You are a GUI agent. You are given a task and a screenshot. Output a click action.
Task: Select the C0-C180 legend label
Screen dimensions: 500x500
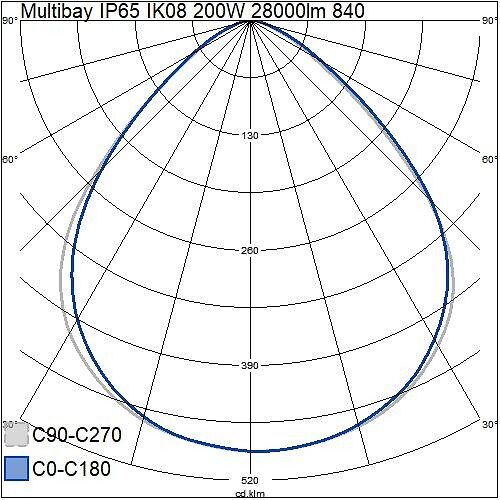[71, 469]
